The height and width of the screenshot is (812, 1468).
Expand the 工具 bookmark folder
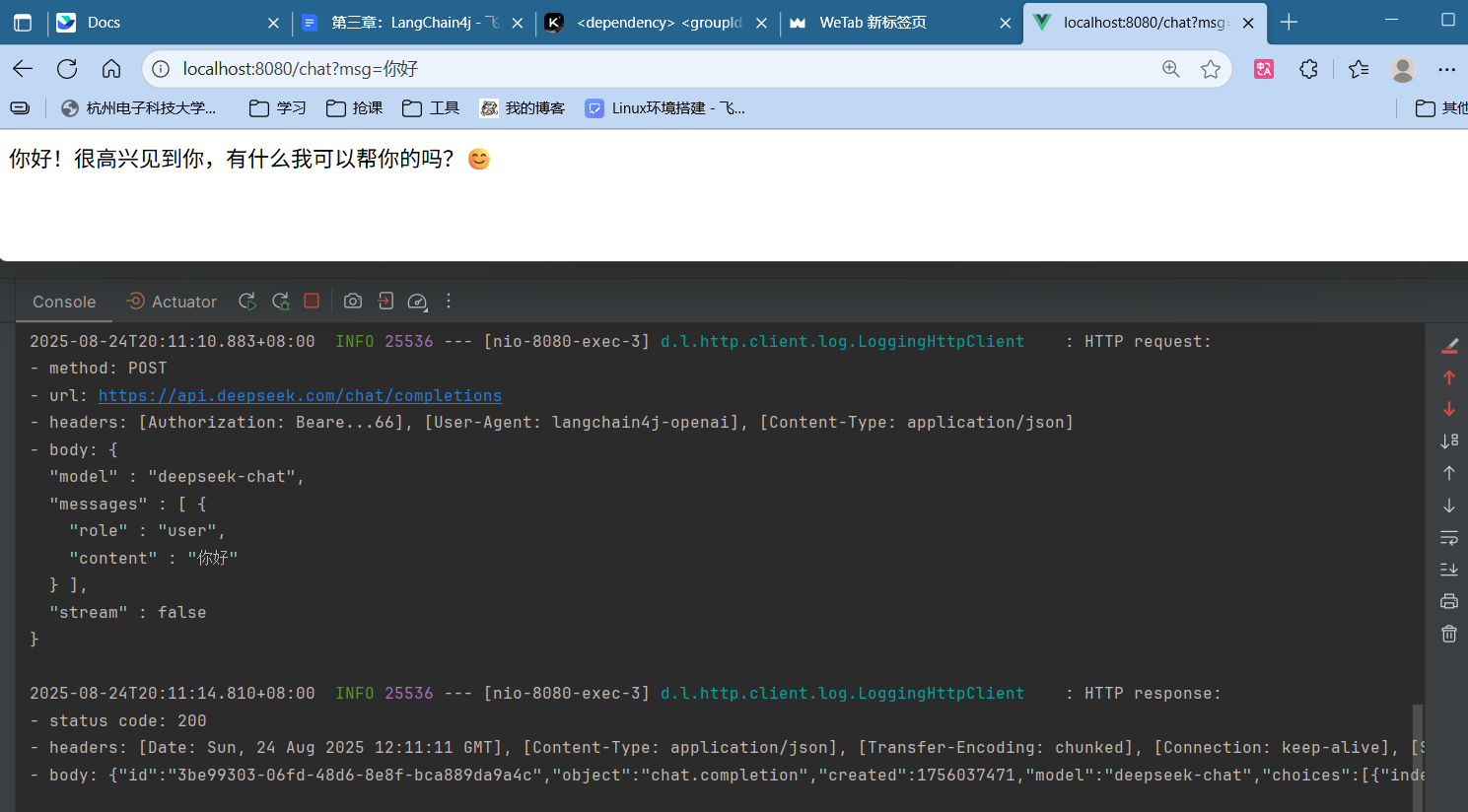pyautogui.click(x=431, y=108)
